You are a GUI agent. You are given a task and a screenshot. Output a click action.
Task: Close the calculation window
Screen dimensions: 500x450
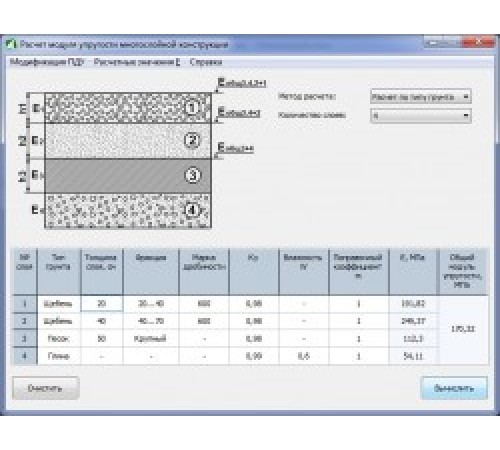479,43
